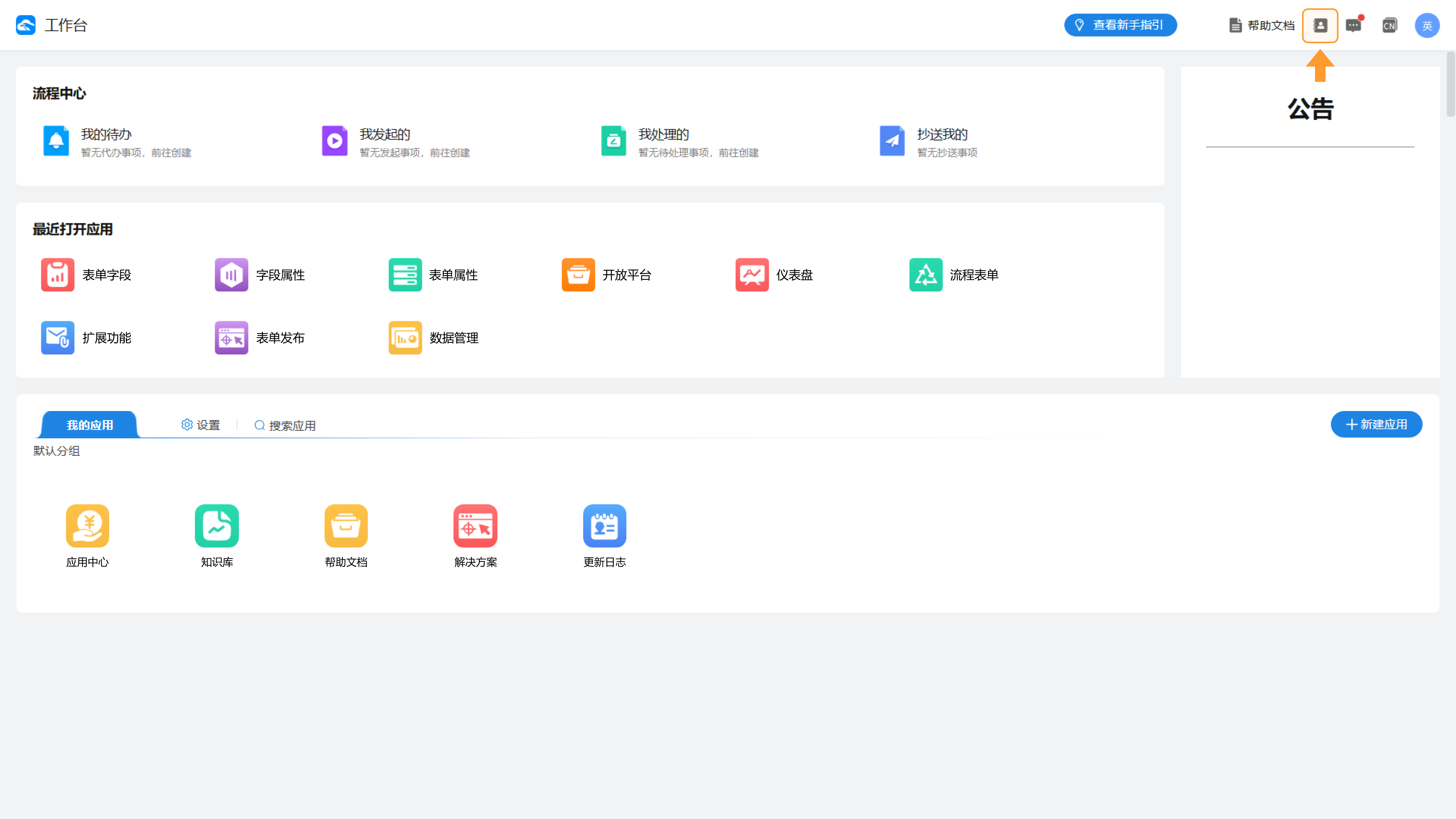
Task: Click 流程中心 section title
Action: [x=60, y=93]
